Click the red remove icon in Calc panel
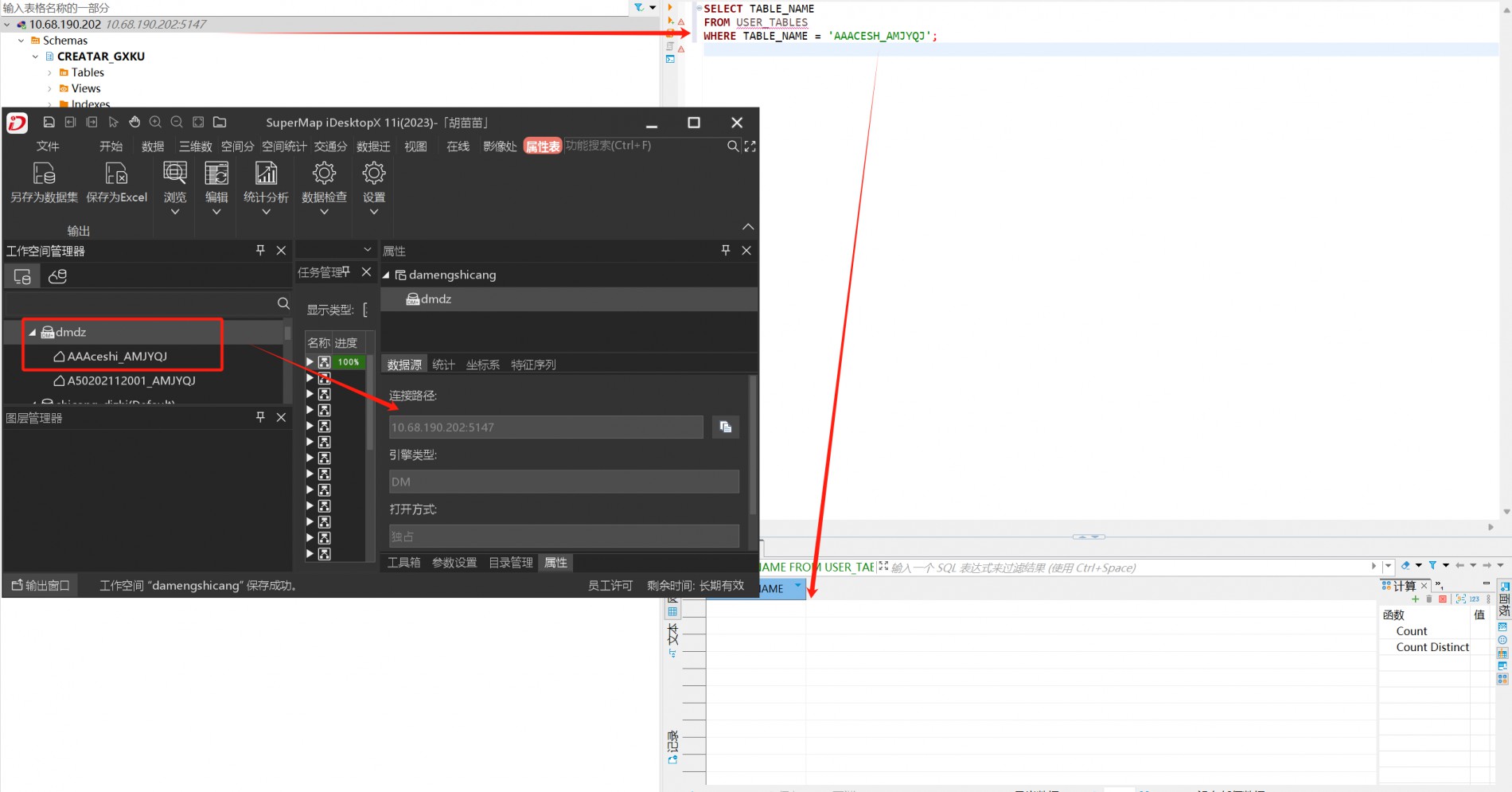This screenshot has width=1512, height=792. click(x=1443, y=599)
